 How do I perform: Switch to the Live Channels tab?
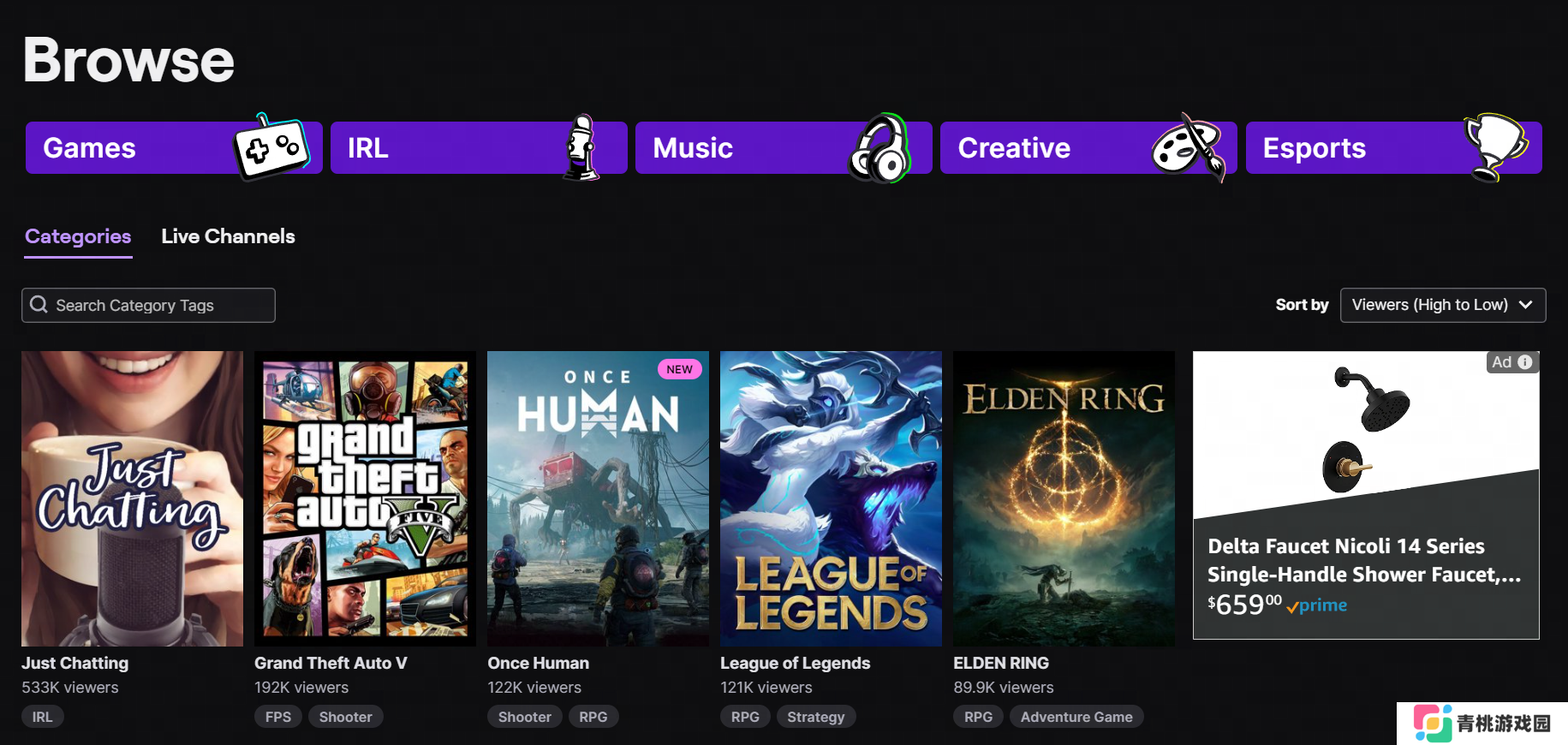click(228, 236)
